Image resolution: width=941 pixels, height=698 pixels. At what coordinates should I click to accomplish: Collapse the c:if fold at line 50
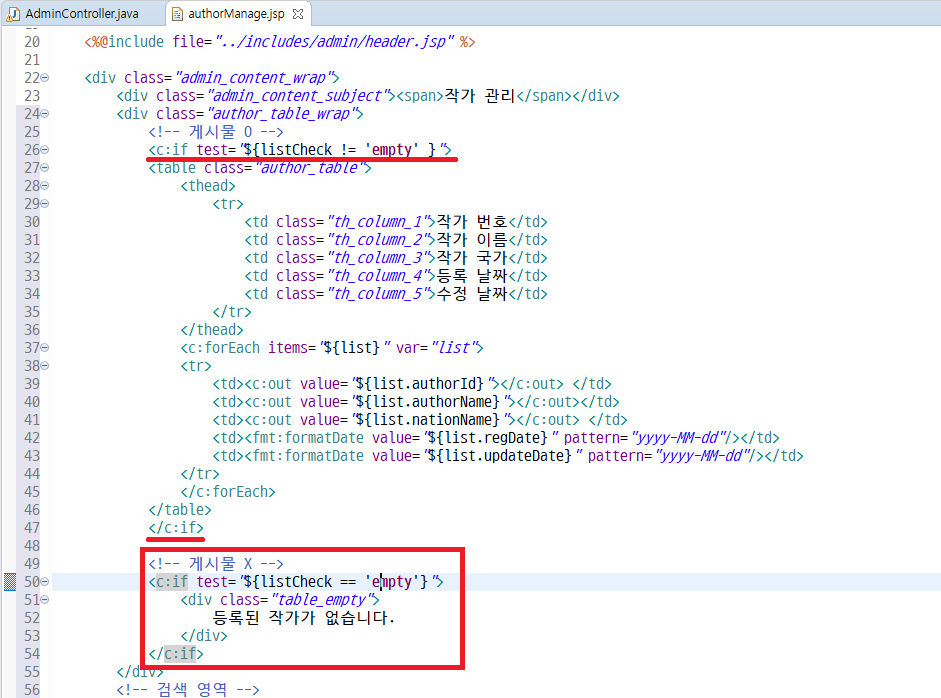coord(45,582)
